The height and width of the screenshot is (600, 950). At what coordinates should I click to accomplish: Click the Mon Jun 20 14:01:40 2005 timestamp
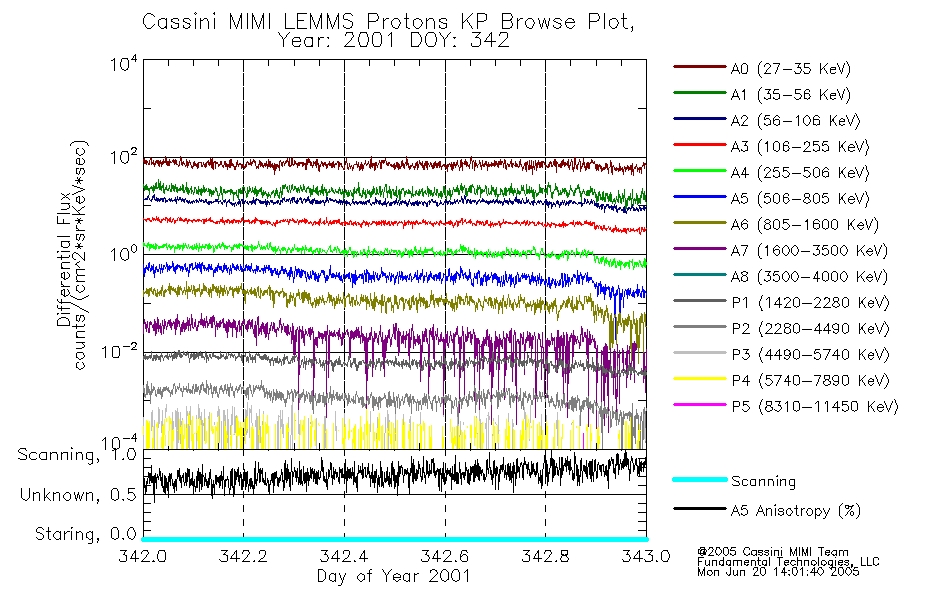pyautogui.click(x=778, y=572)
